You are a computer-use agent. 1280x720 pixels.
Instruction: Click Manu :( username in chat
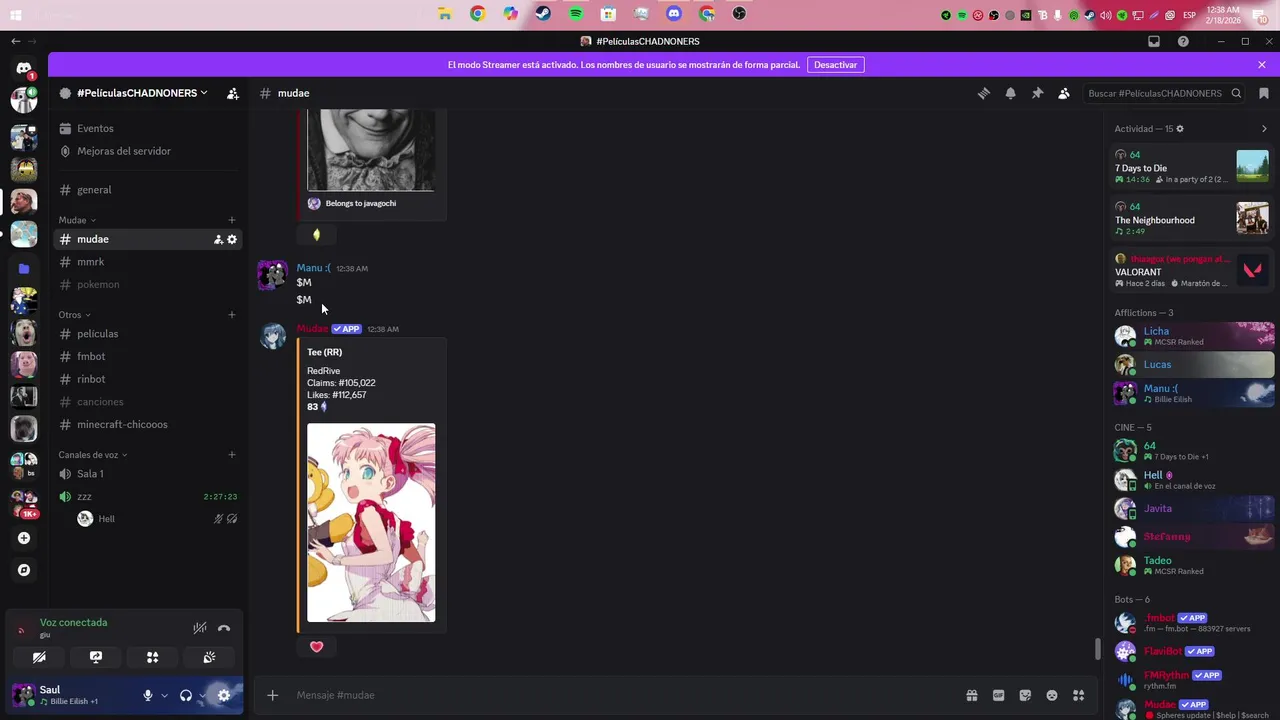[313, 268]
